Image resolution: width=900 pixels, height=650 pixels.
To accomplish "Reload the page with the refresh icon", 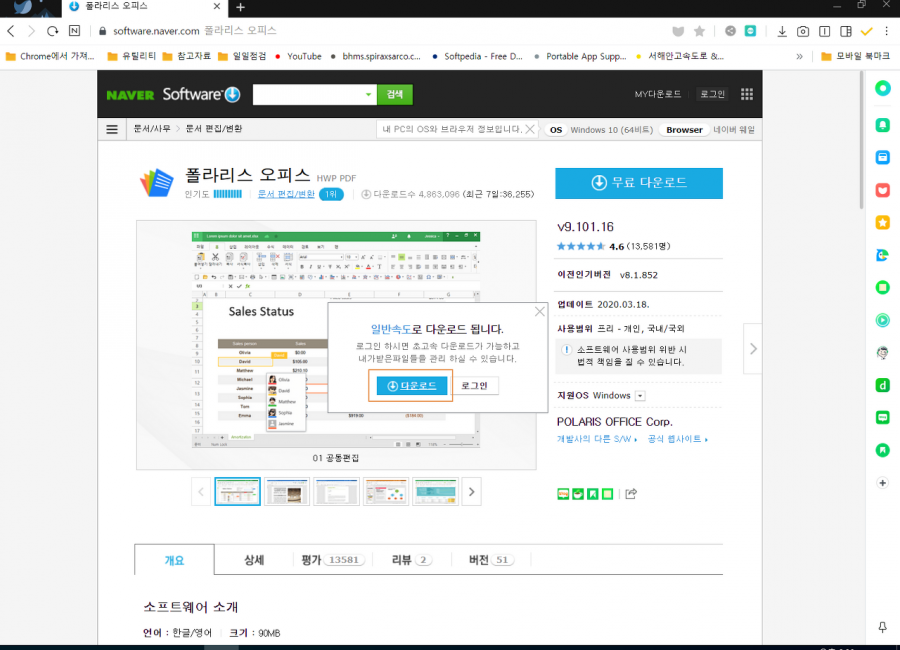I will coord(53,31).
